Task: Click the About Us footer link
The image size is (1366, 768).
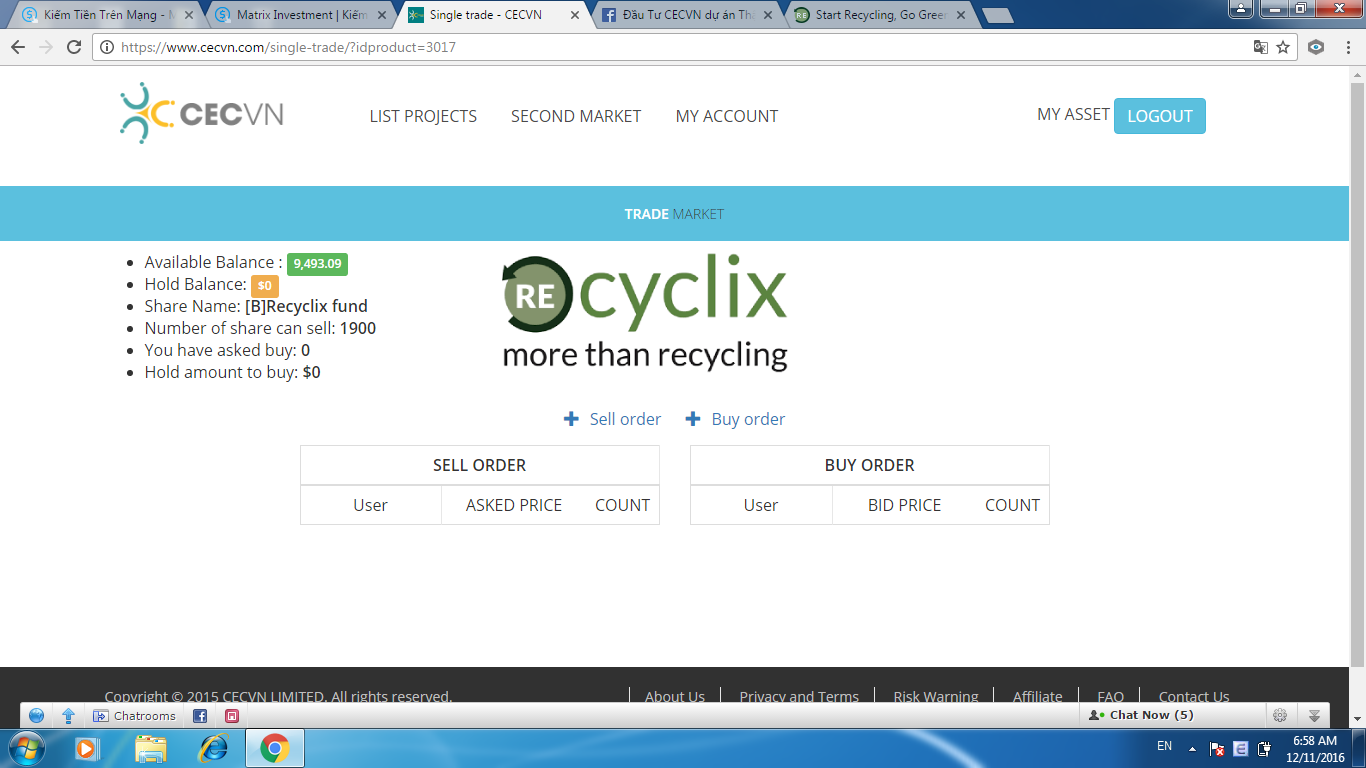Action: pos(674,696)
